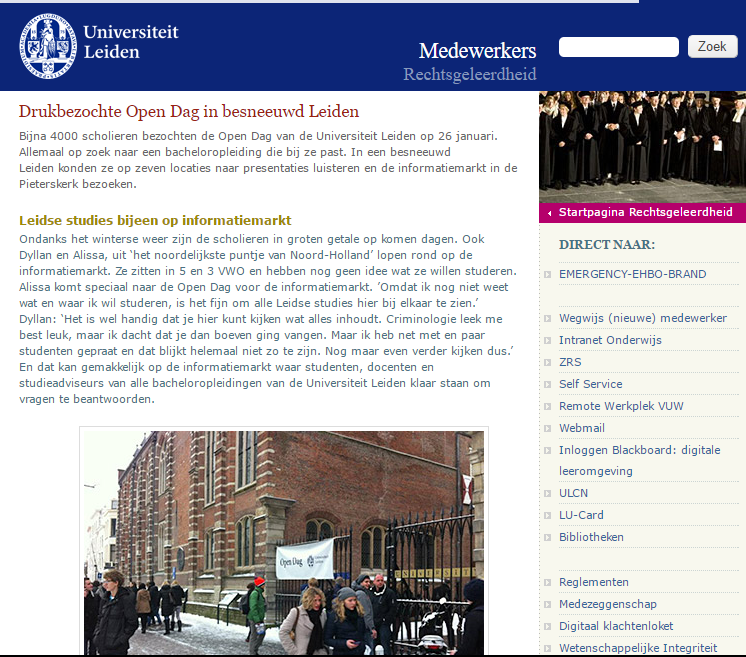Click the Open Dag church photo
Screen dimensions: 746x657
pos(283,543)
